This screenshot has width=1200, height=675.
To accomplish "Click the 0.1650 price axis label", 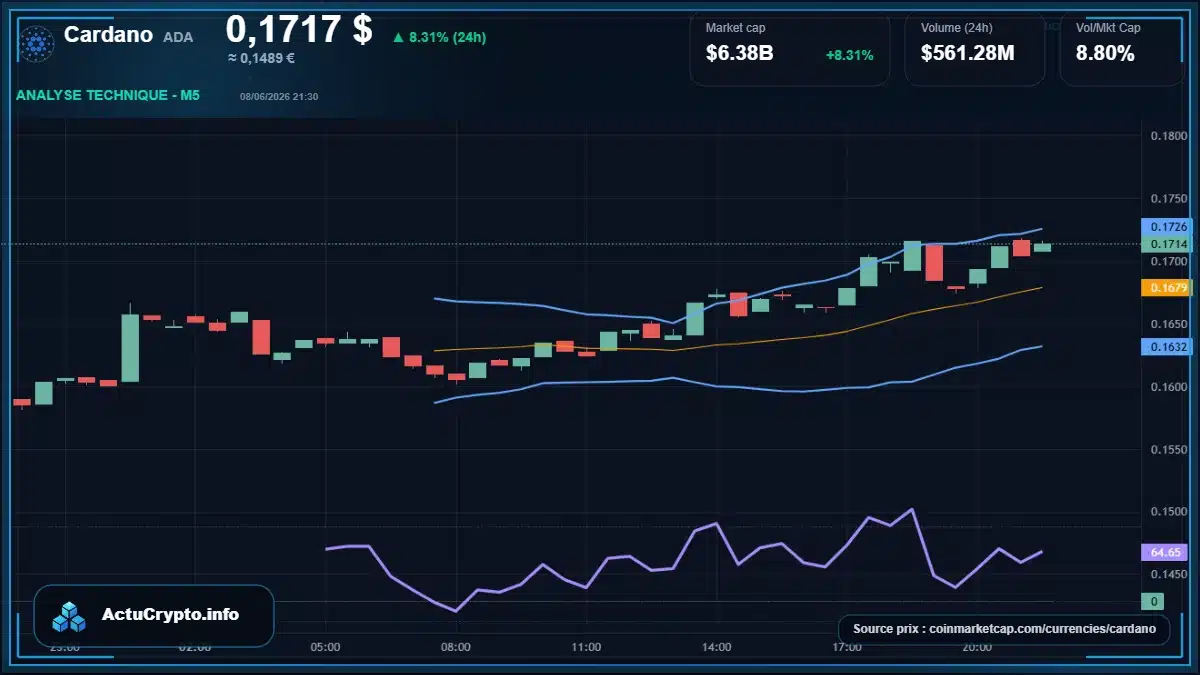I will [x=1169, y=324].
